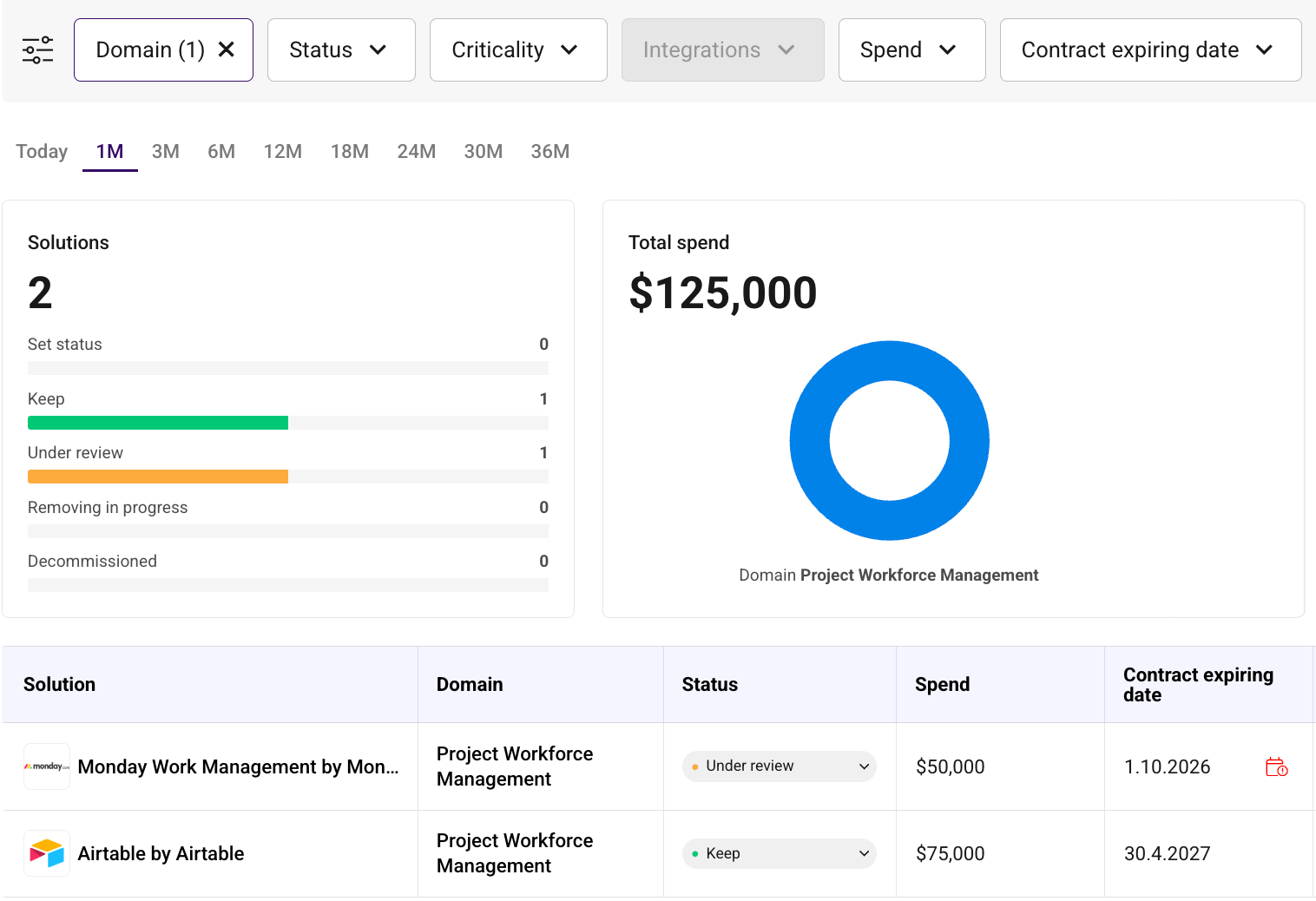Open the disabled Integrations filter dropdown
The image size is (1316, 901).
point(722,49)
